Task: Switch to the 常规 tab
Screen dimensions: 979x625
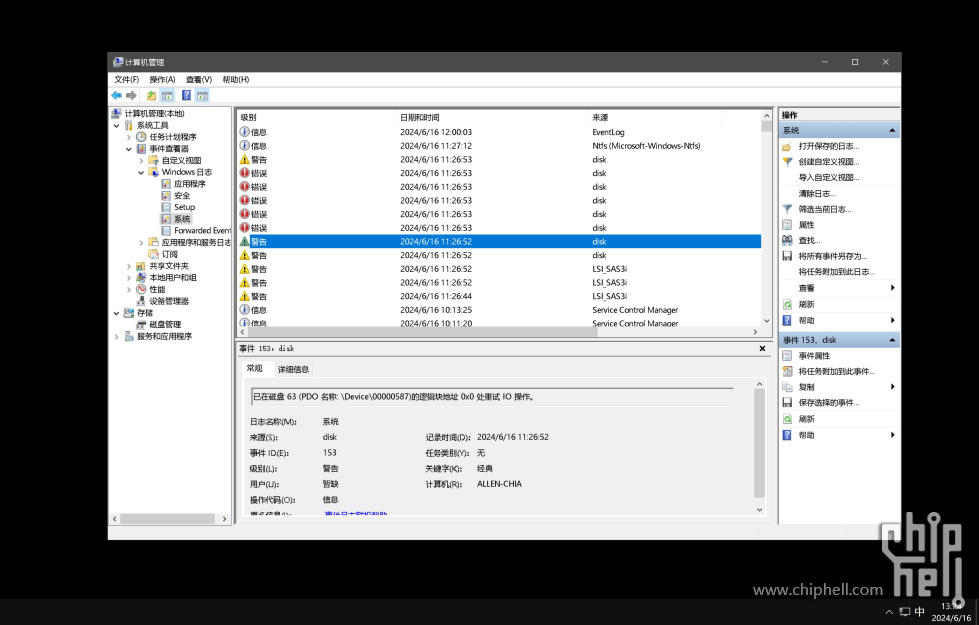Action: 255,368
